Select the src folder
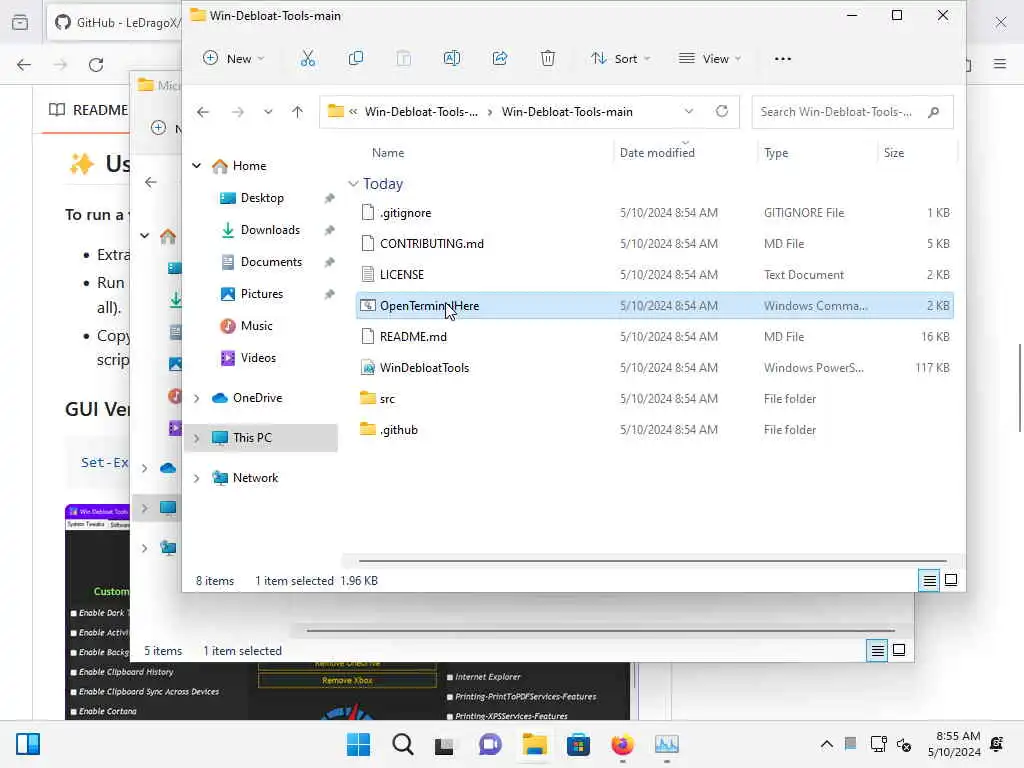Image resolution: width=1024 pixels, height=768 pixels. click(x=654, y=399)
